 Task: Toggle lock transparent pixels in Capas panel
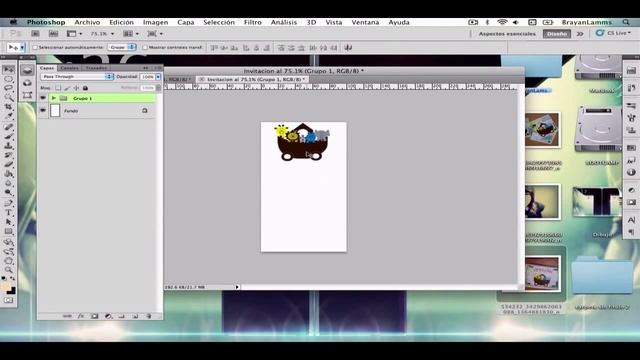point(58,88)
